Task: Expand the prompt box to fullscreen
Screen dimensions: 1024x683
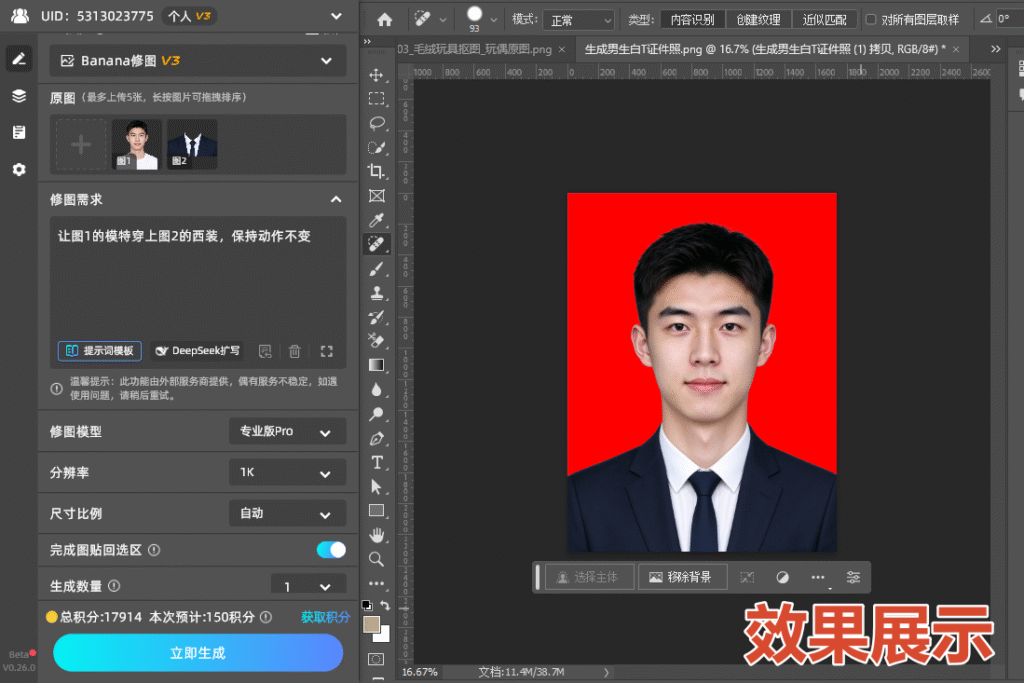Action: pos(327,351)
